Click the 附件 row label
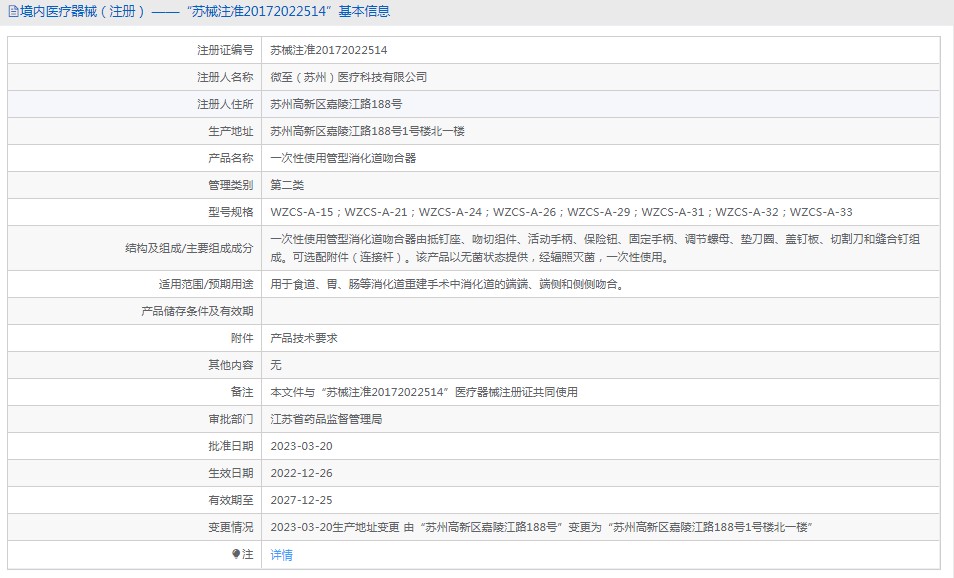954x578 pixels. pyautogui.click(x=242, y=338)
